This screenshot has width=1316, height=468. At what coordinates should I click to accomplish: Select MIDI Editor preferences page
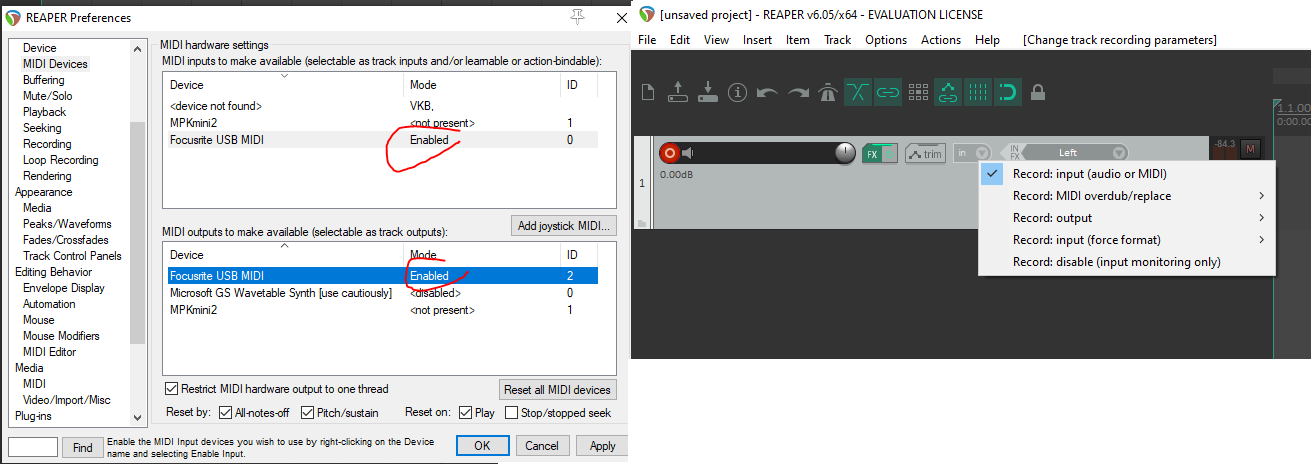tap(50, 352)
